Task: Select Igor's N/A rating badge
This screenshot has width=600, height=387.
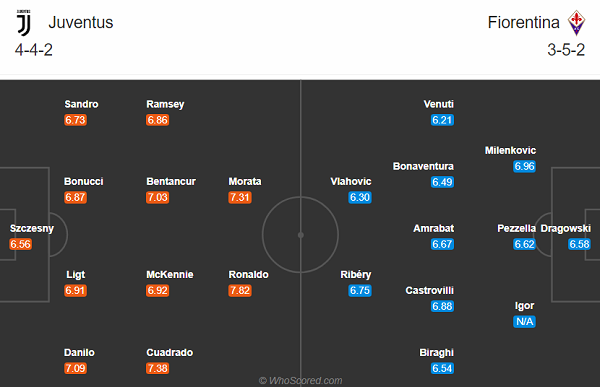Action: (524, 322)
